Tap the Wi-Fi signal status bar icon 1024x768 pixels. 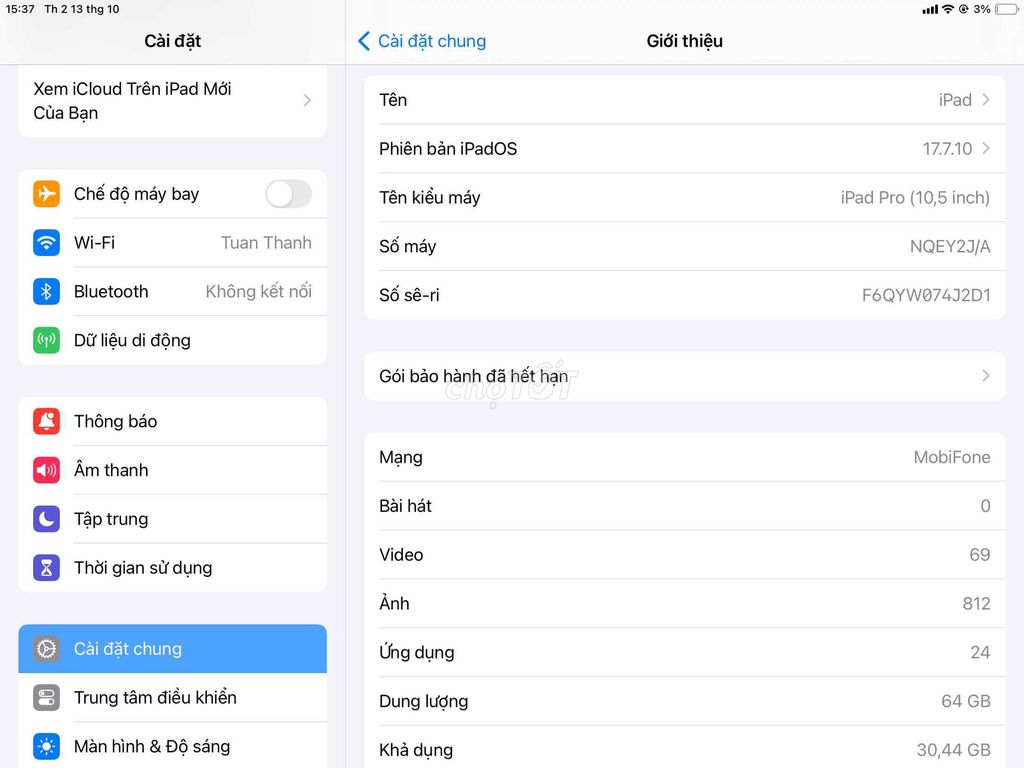point(948,9)
